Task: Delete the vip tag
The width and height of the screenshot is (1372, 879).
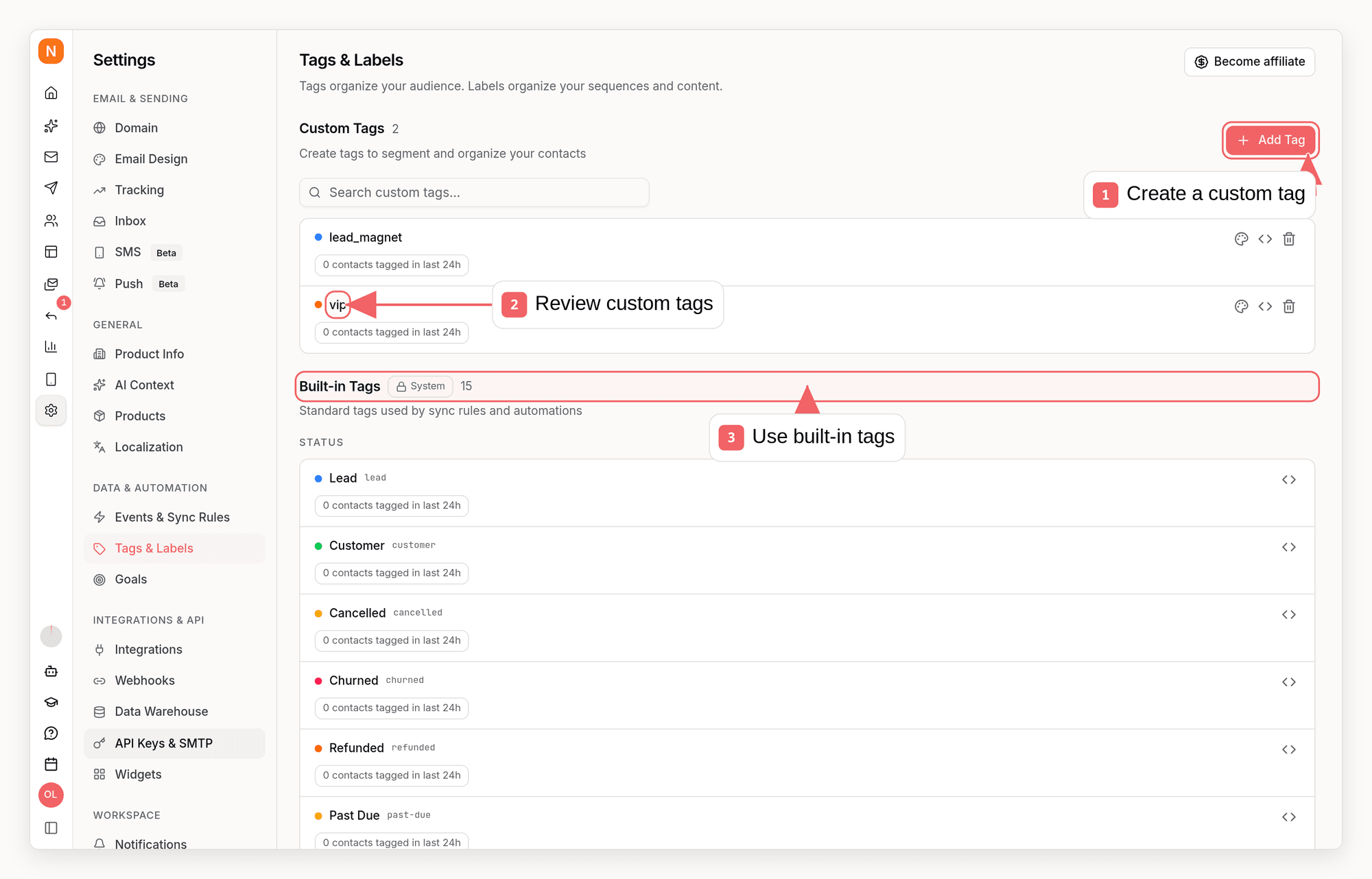Action: (x=1289, y=306)
